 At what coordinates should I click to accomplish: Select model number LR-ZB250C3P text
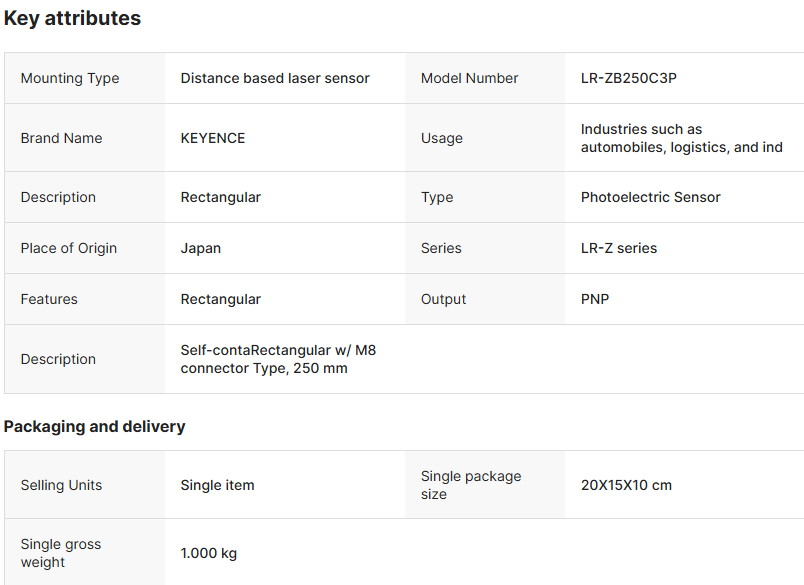pos(628,78)
